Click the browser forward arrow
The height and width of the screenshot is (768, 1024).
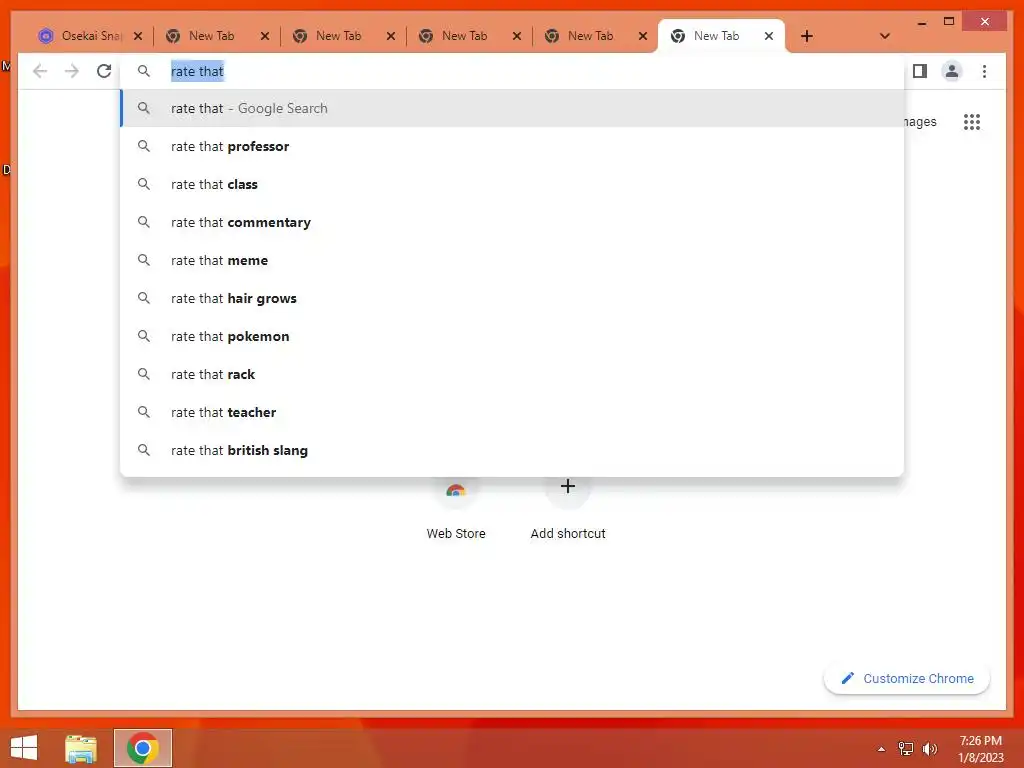click(x=72, y=71)
